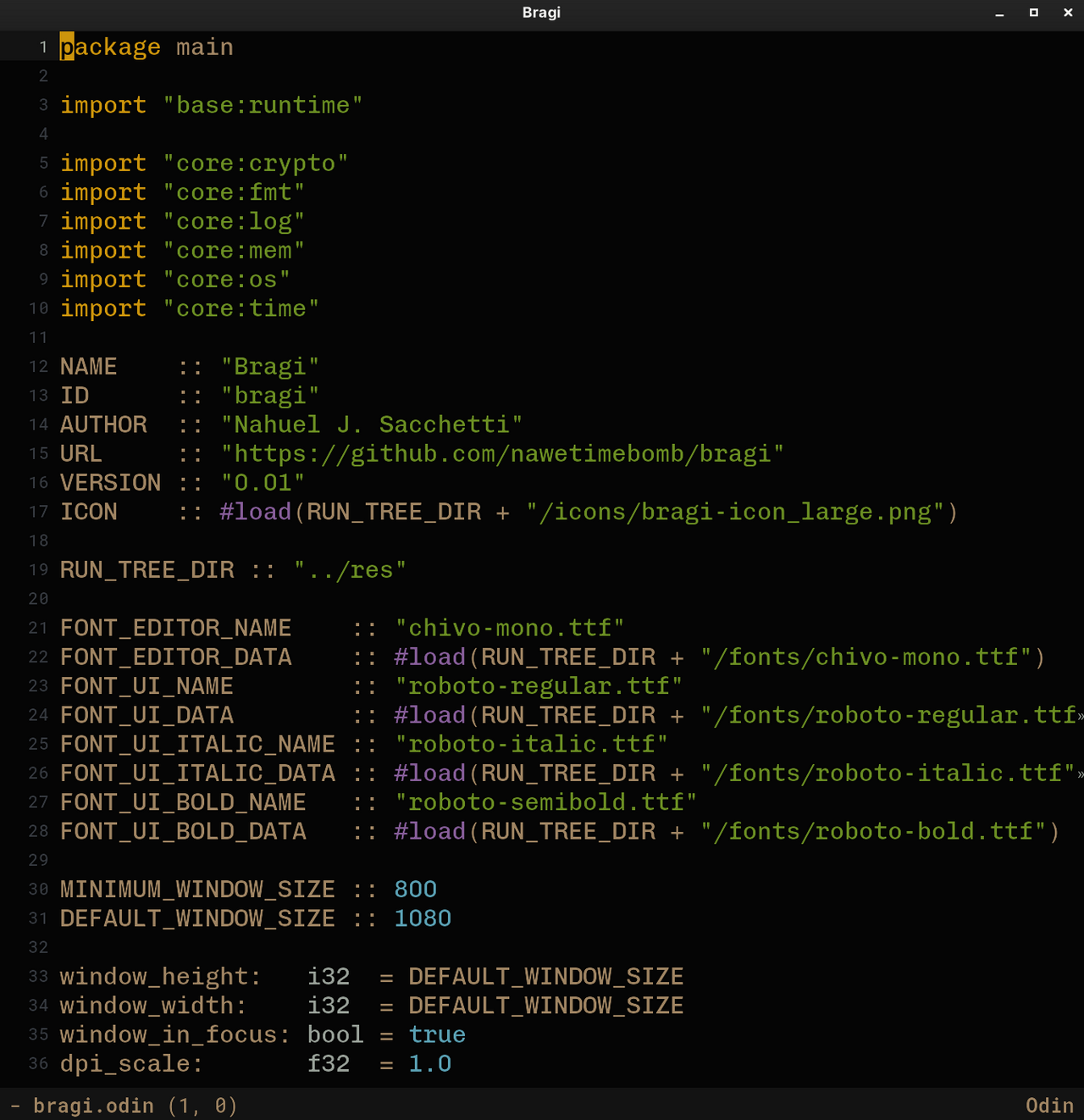This screenshot has width=1084, height=1120.
Task: Click the bragi.odin file name in status bar
Action: click(93, 1106)
